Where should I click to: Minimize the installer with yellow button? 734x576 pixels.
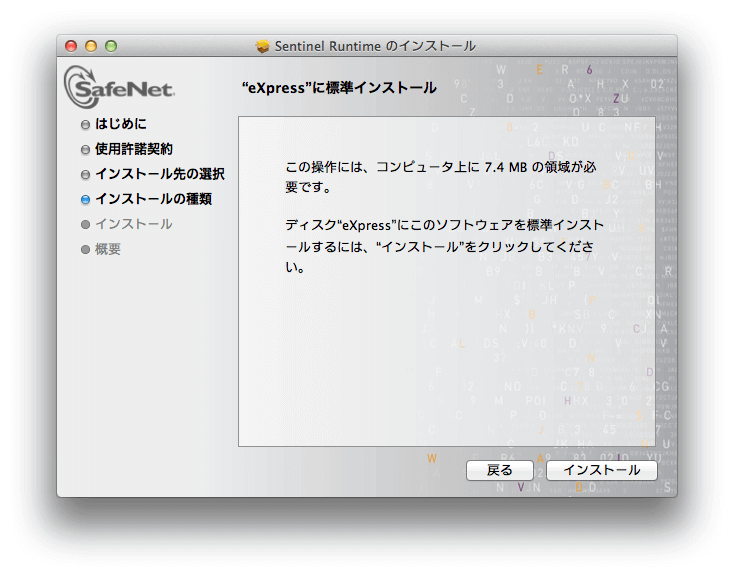tap(91, 46)
